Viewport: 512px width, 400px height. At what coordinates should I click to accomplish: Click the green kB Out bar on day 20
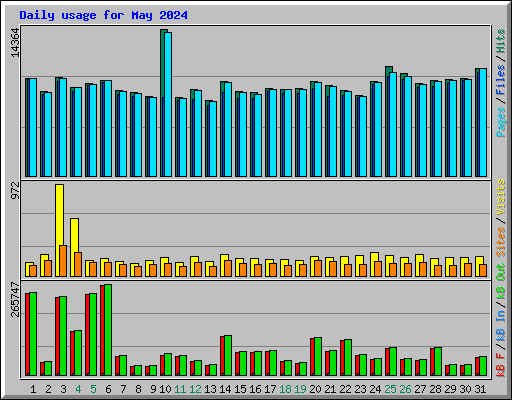[x=318, y=357]
